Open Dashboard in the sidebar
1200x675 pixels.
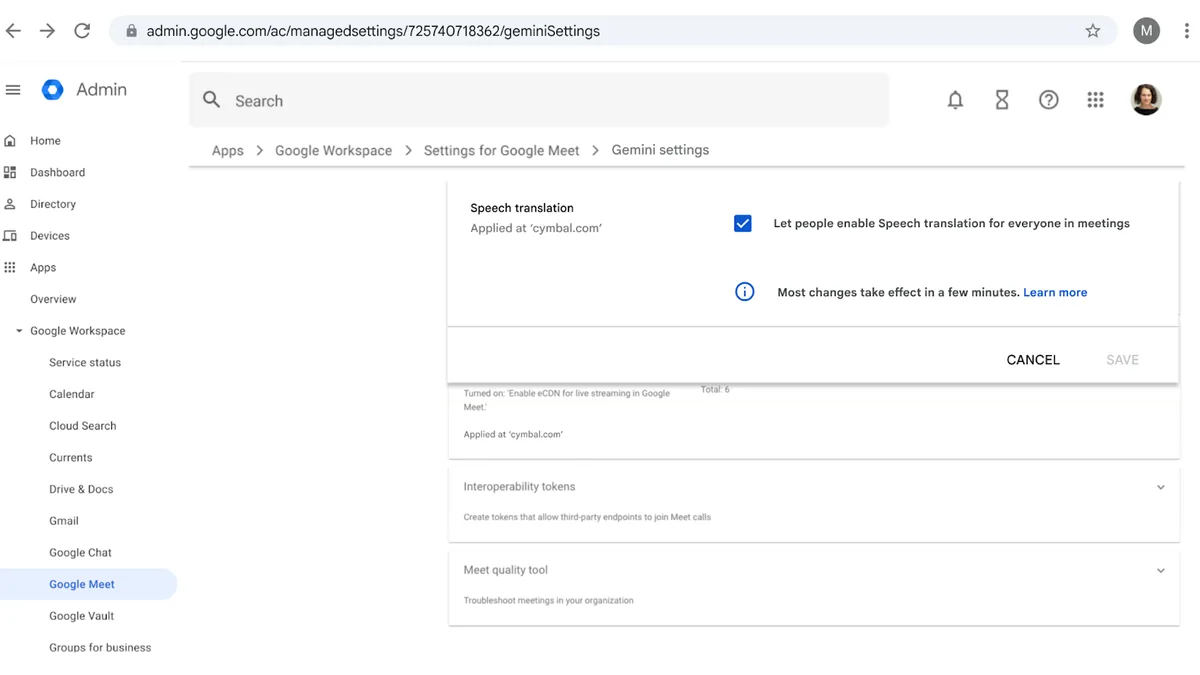[57, 172]
